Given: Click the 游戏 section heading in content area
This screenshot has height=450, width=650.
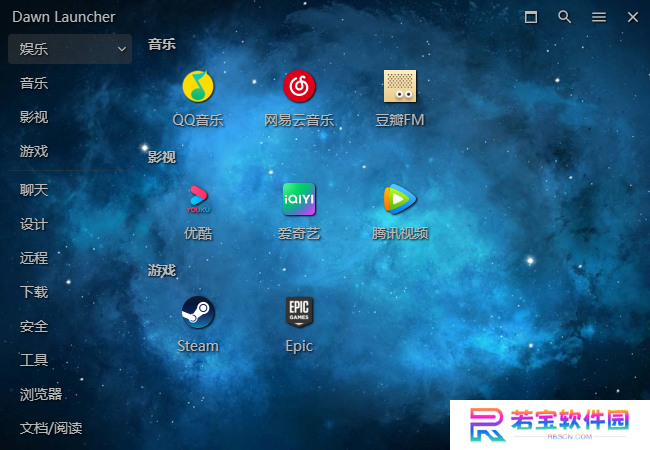Looking at the screenshot, I should click(162, 271).
